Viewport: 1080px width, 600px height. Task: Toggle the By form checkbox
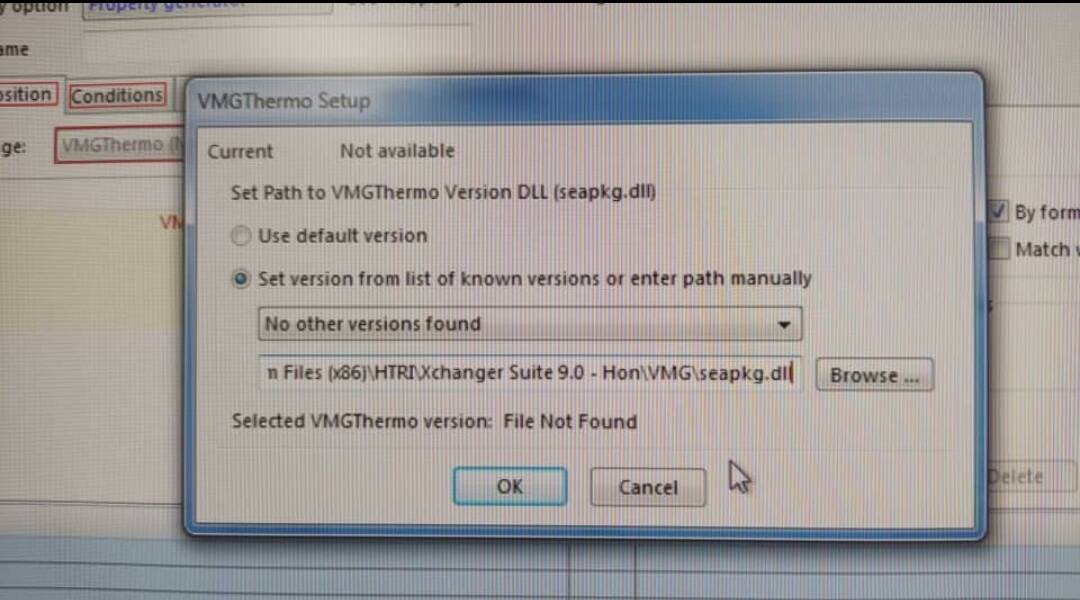pyautogui.click(x=997, y=211)
